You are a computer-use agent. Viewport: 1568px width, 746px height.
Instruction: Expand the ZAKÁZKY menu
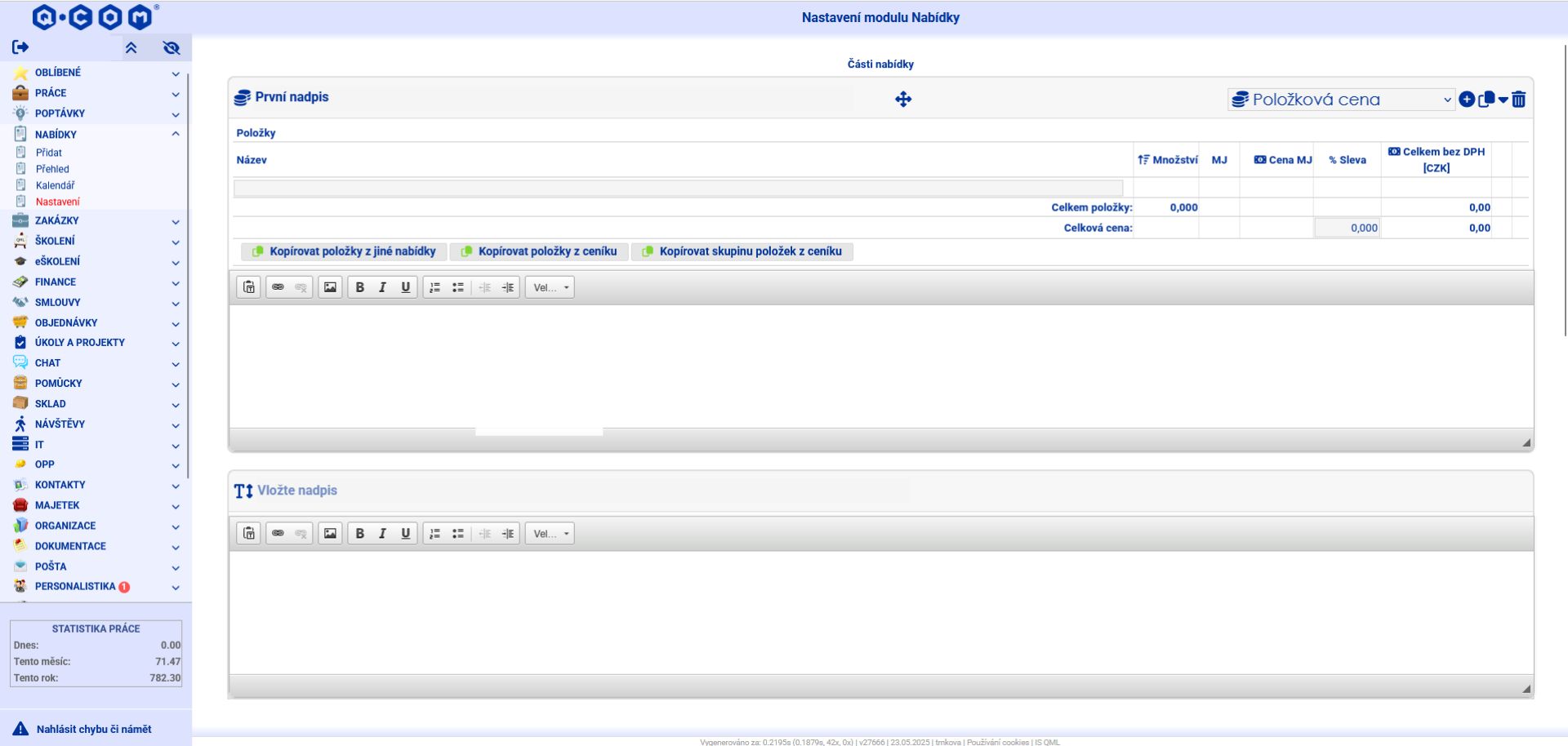96,220
